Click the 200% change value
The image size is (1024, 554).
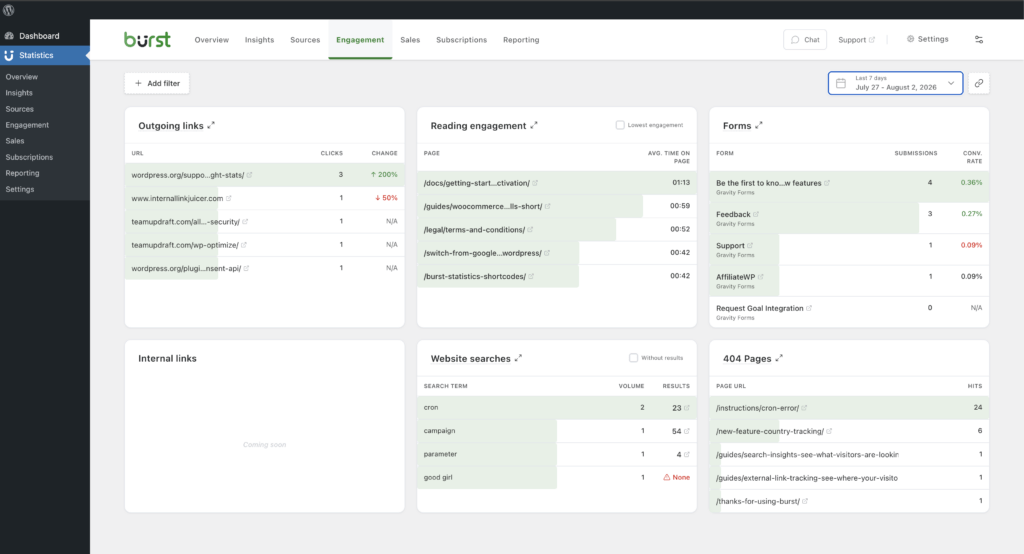coord(384,174)
